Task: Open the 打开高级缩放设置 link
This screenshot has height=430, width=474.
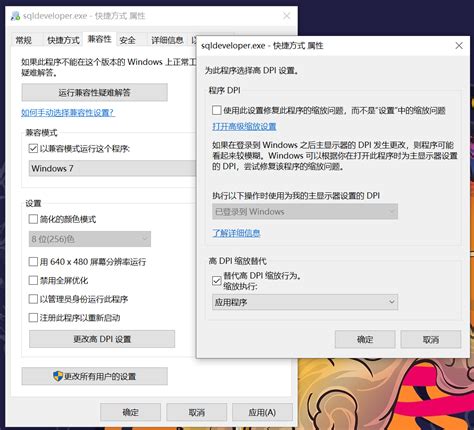Action: [x=244, y=127]
